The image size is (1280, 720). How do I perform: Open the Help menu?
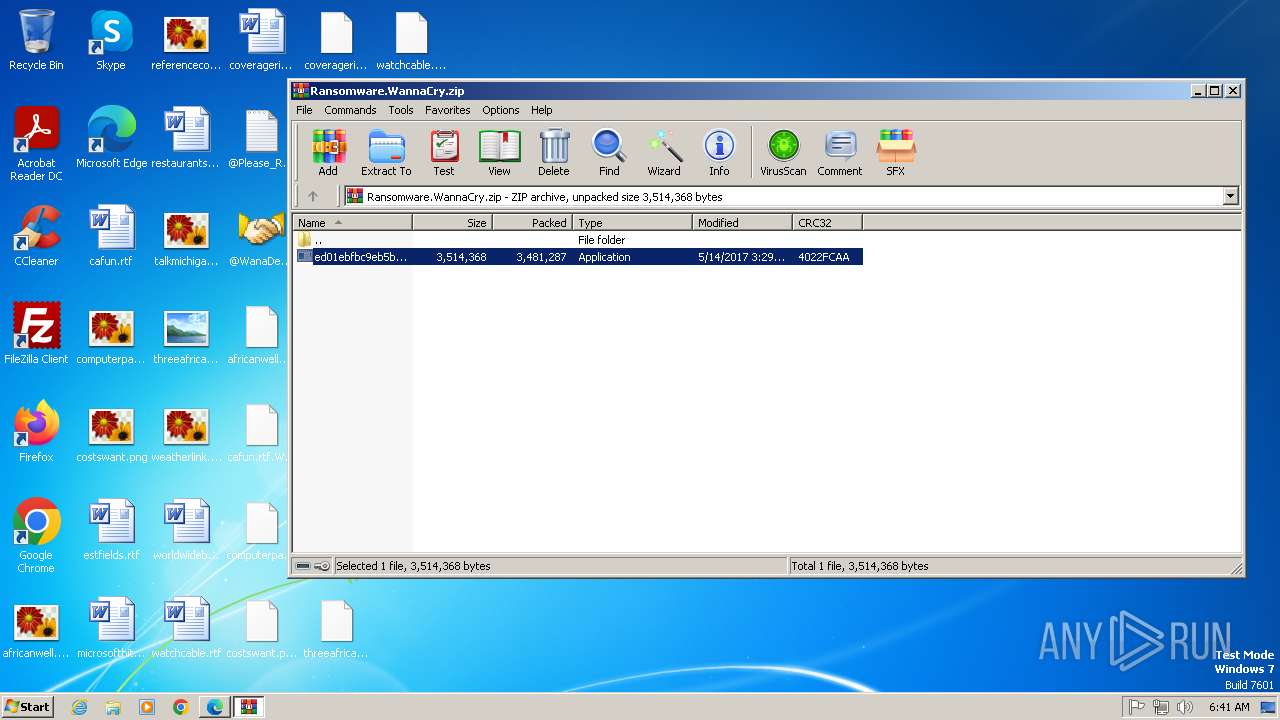click(x=541, y=110)
